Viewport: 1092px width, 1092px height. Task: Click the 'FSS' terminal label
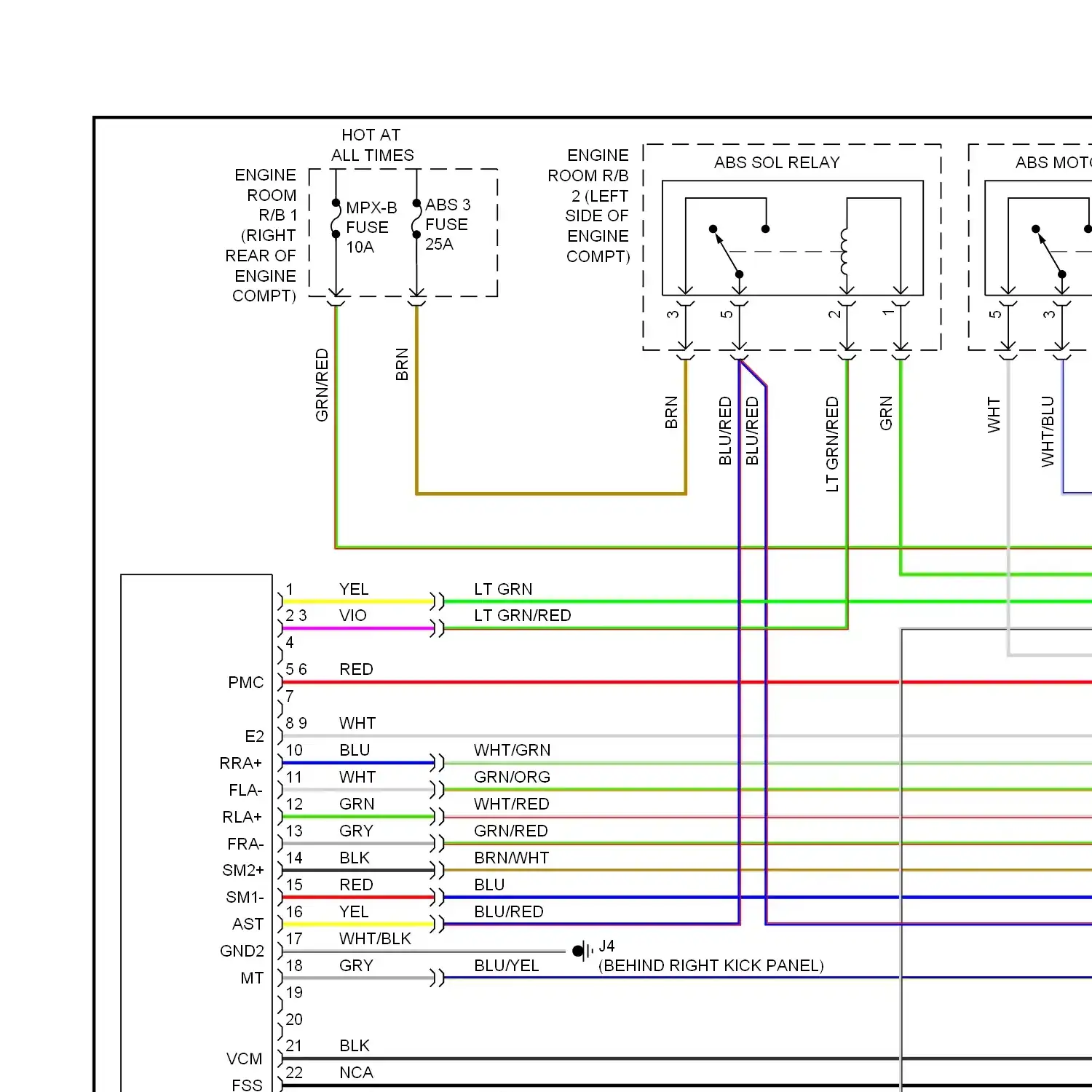pyautogui.click(x=247, y=1085)
